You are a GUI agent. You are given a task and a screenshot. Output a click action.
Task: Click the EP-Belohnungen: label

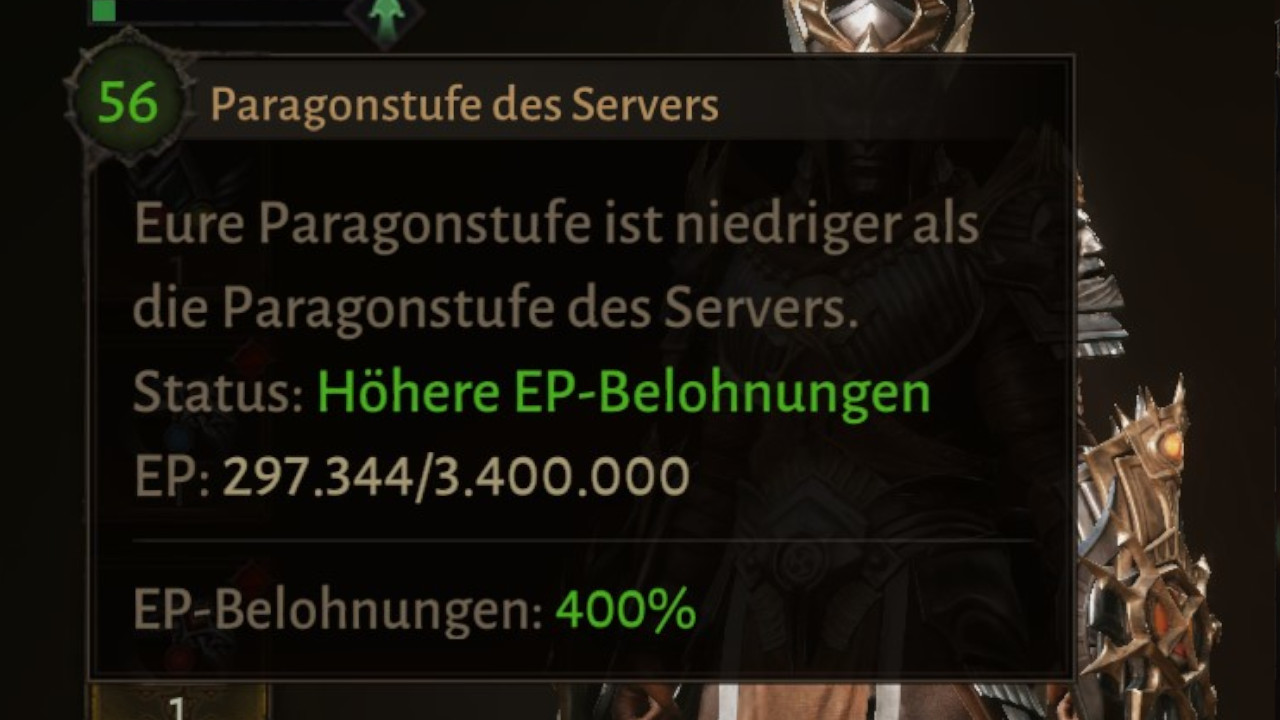click(x=338, y=610)
